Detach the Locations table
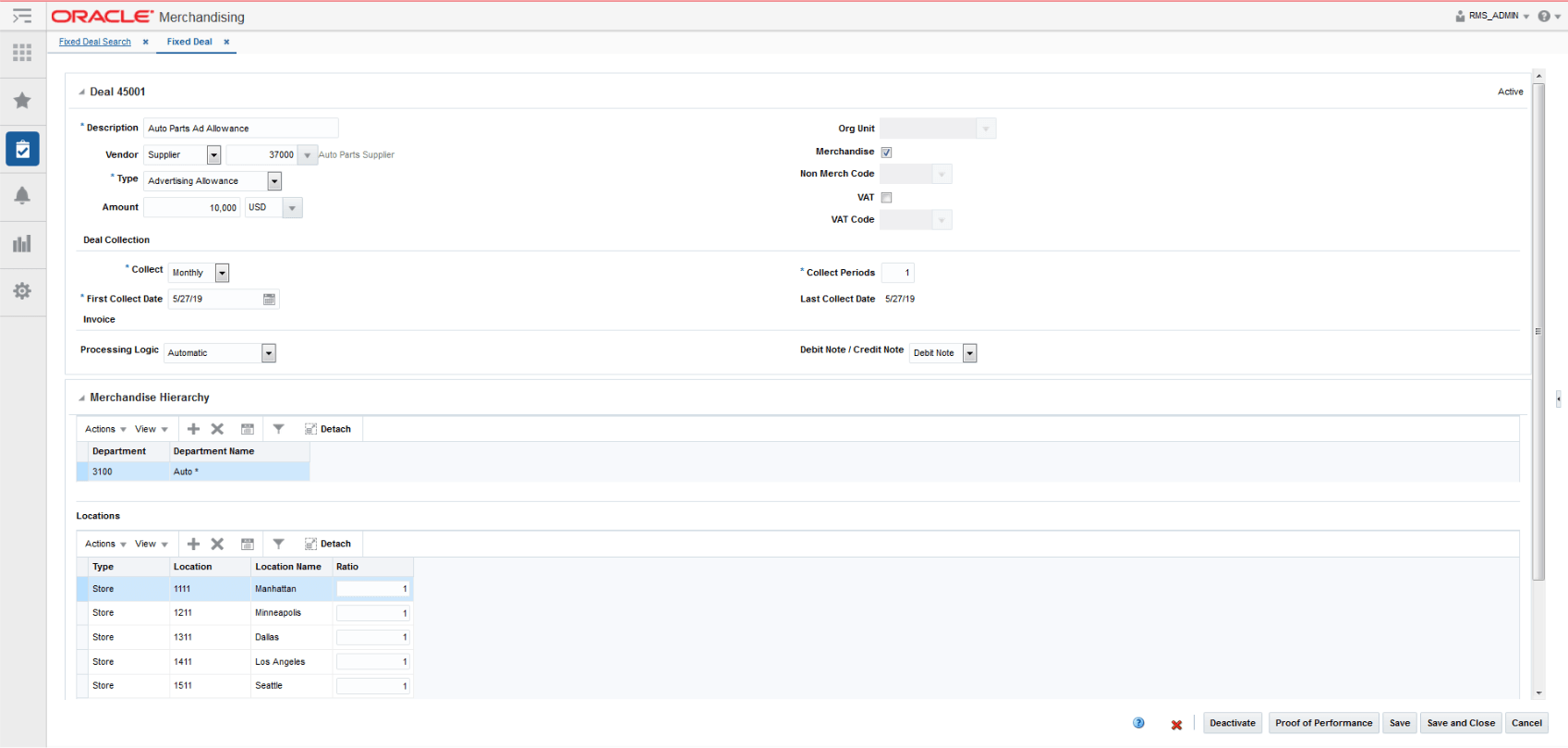The image size is (1568, 748). 328,544
